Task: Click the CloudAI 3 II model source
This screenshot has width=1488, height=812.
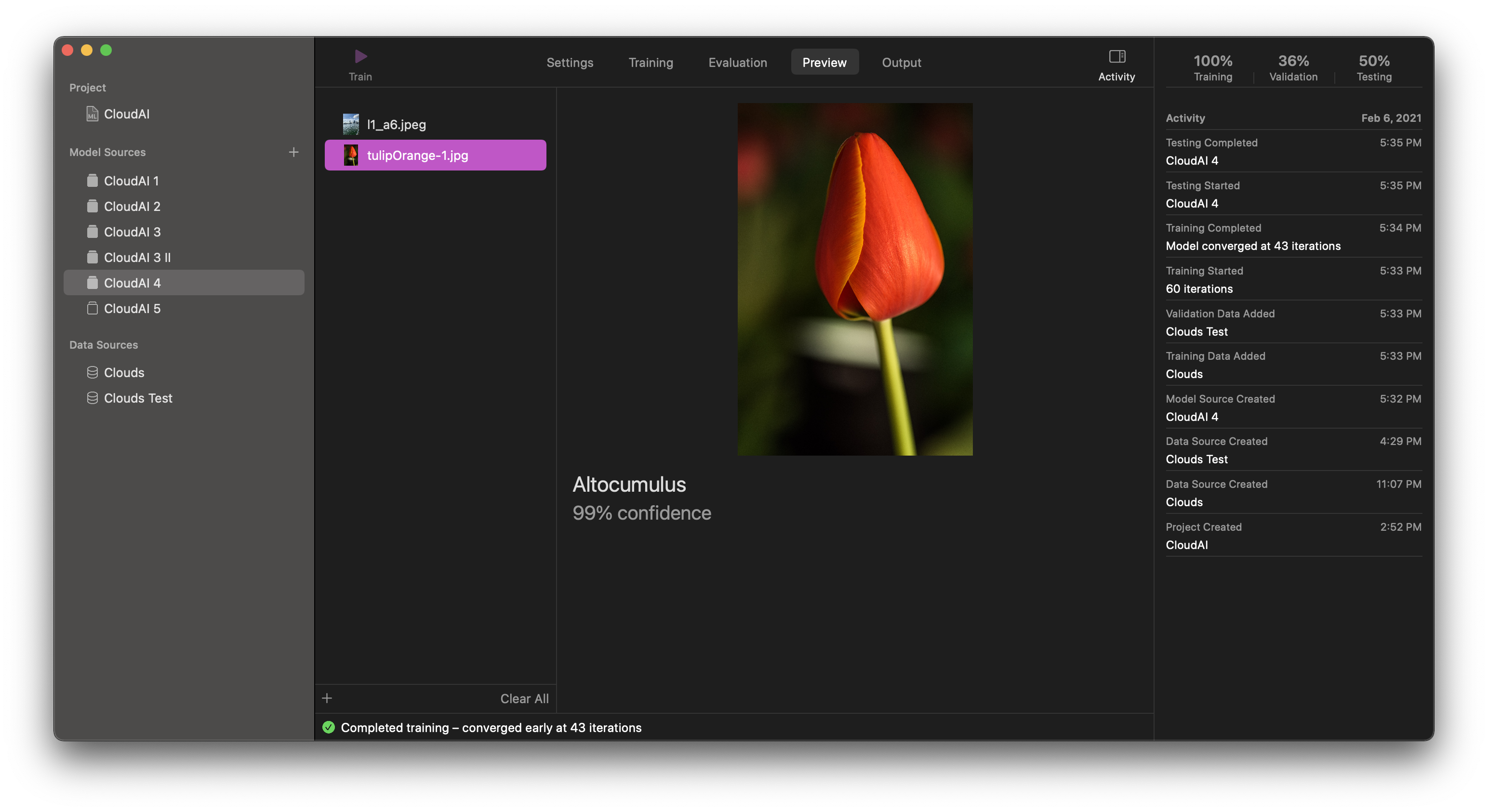Action: (x=138, y=257)
